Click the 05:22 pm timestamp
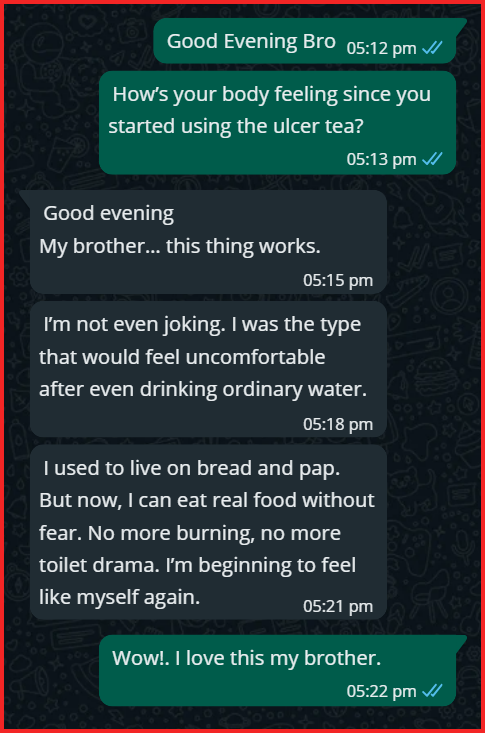Screen dimensions: 485x733 [382, 691]
